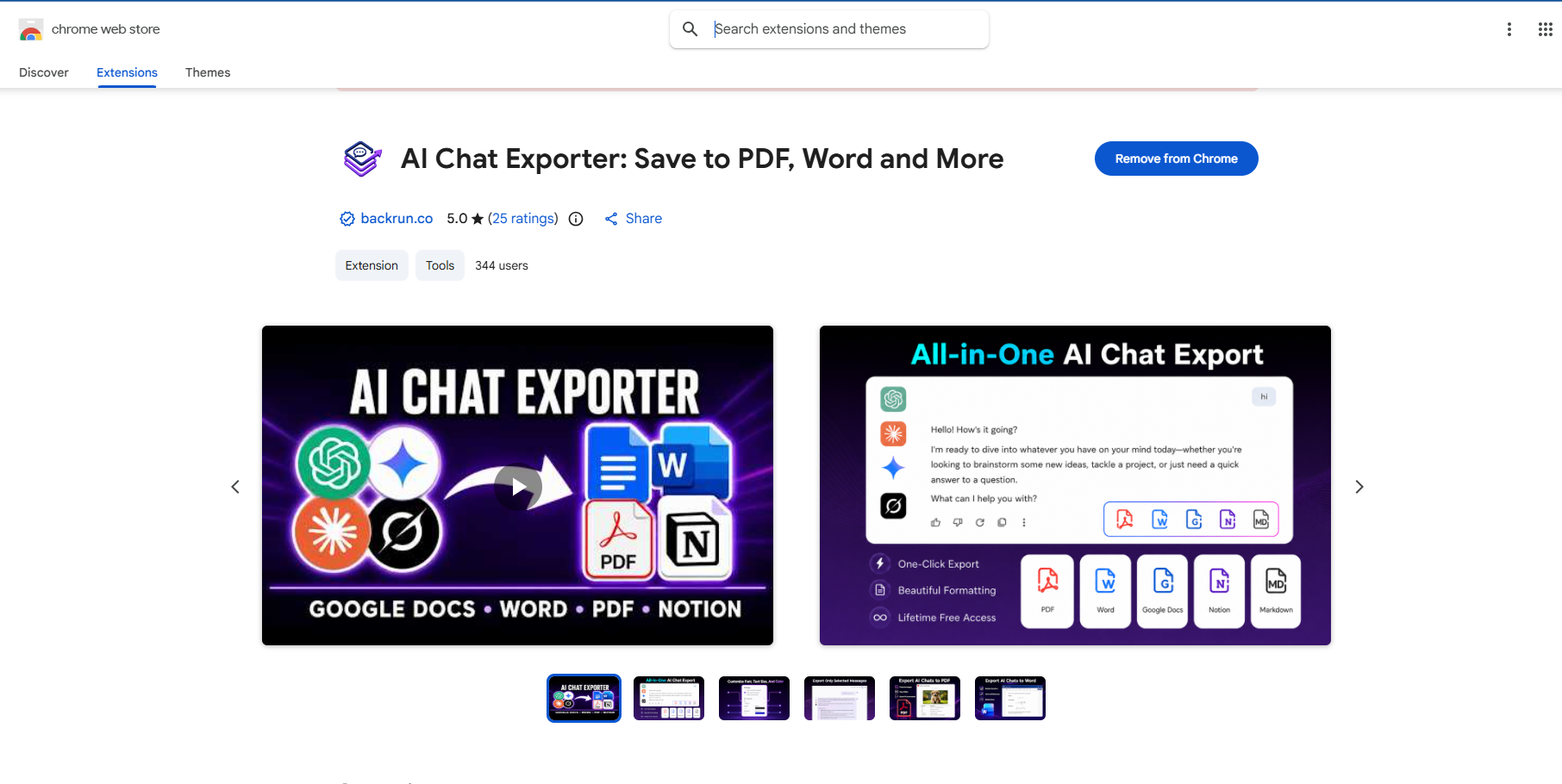The image size is (1562, 784).
Task: Click the chrome web store title text
Action: tap(106, 29)
